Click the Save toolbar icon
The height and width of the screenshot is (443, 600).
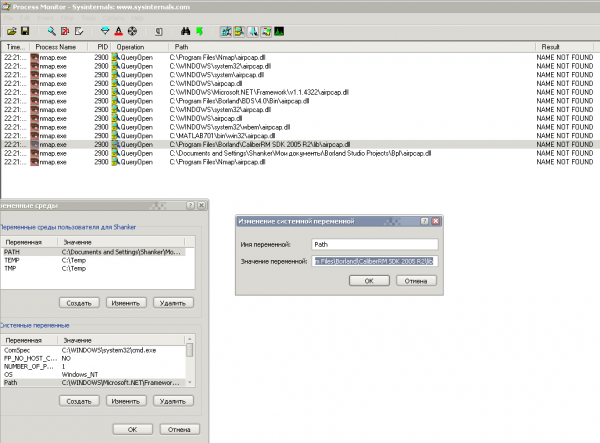(x=25, y=31)
